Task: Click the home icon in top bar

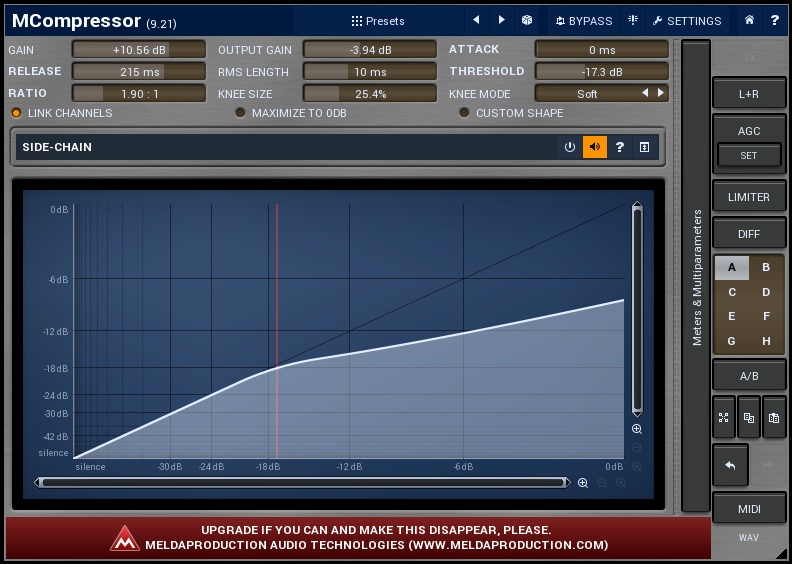Action: 750,20
